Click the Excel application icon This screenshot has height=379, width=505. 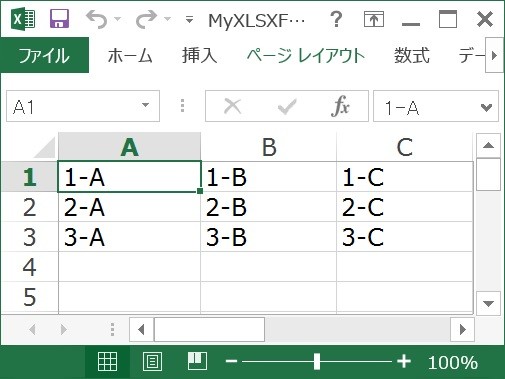click(23, 19)
